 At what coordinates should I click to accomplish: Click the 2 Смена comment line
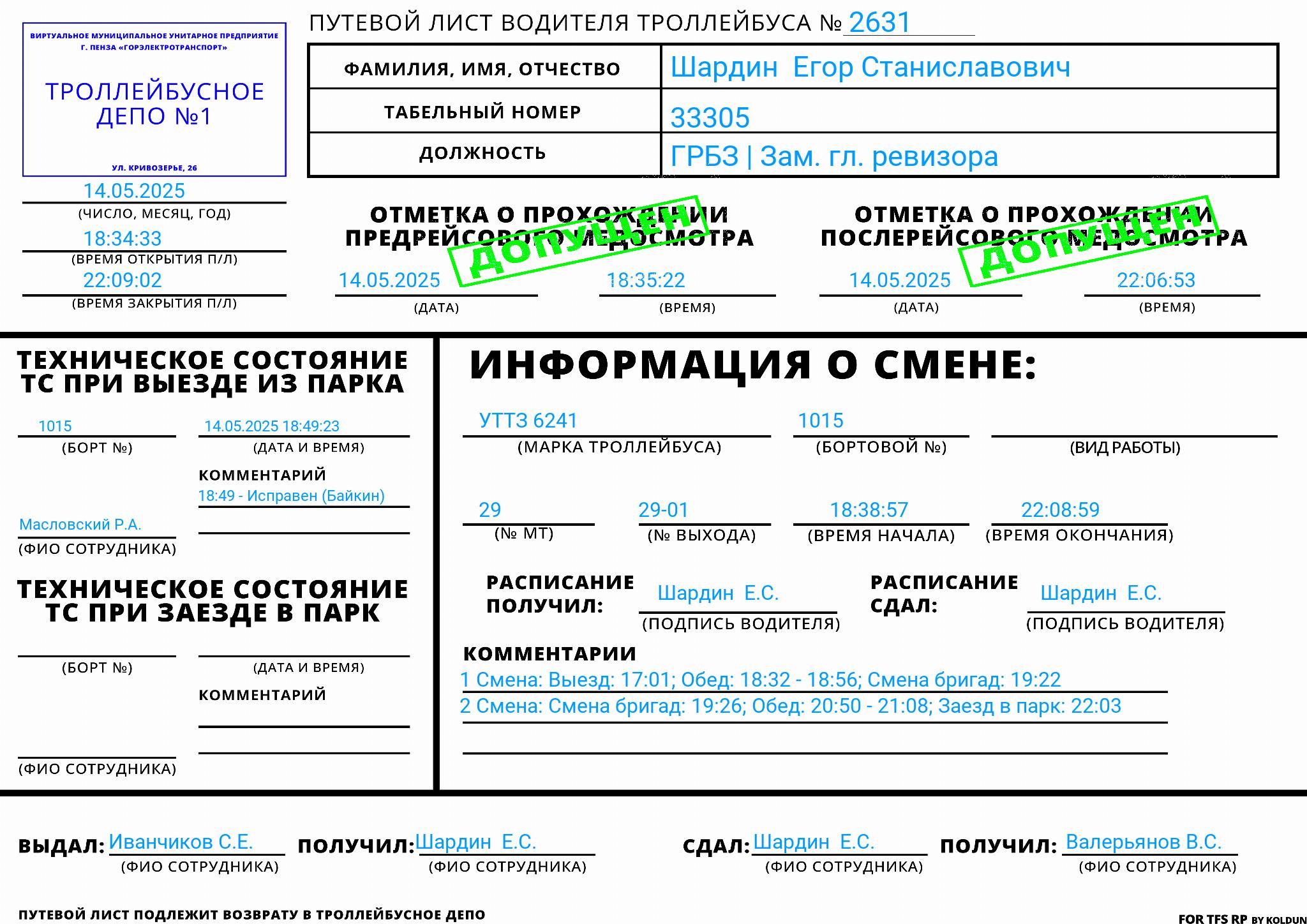[x=791, y=706]
